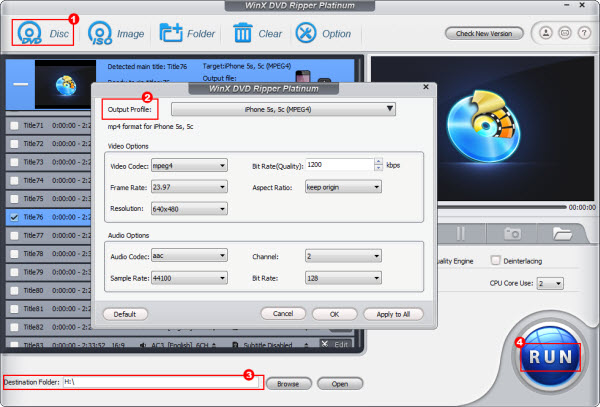Tick the Title74 checkbox
Viewport: 600px width, 407px height.
click(x=14, y=181)
